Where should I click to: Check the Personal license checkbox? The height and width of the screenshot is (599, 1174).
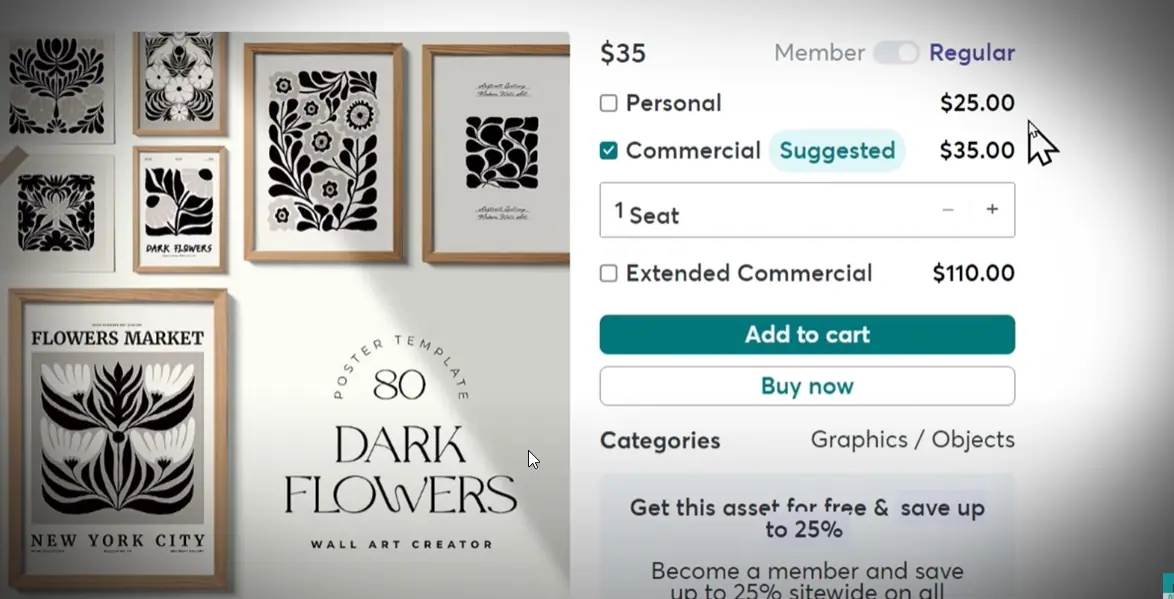(x=609, y=103)
